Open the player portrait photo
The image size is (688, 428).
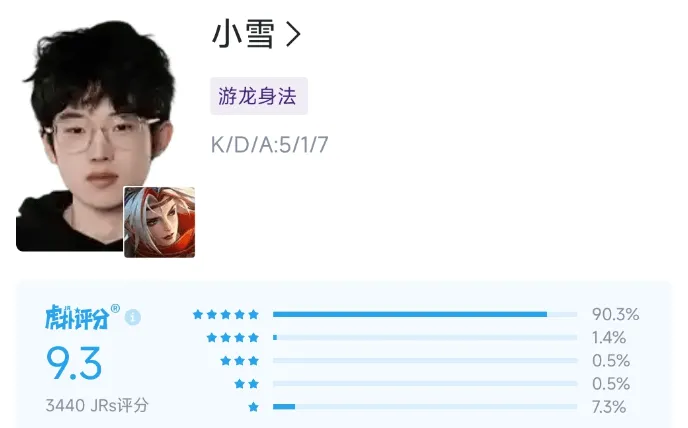[x=97, y=136]
